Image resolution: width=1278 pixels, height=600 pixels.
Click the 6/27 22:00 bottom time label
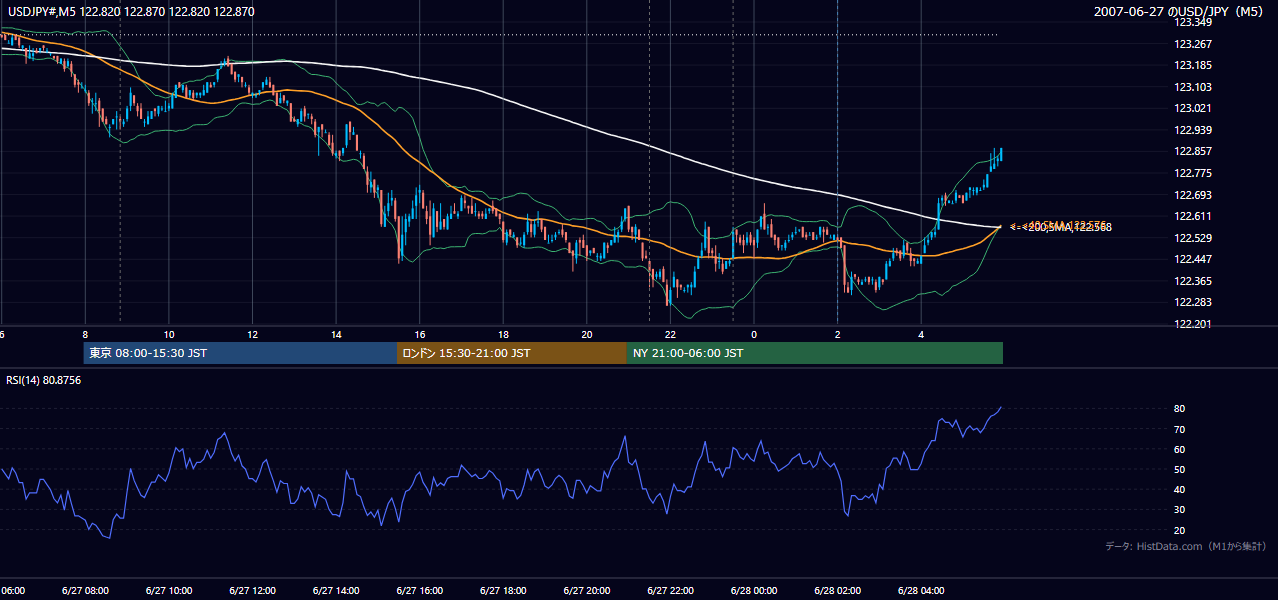point(670,590)
